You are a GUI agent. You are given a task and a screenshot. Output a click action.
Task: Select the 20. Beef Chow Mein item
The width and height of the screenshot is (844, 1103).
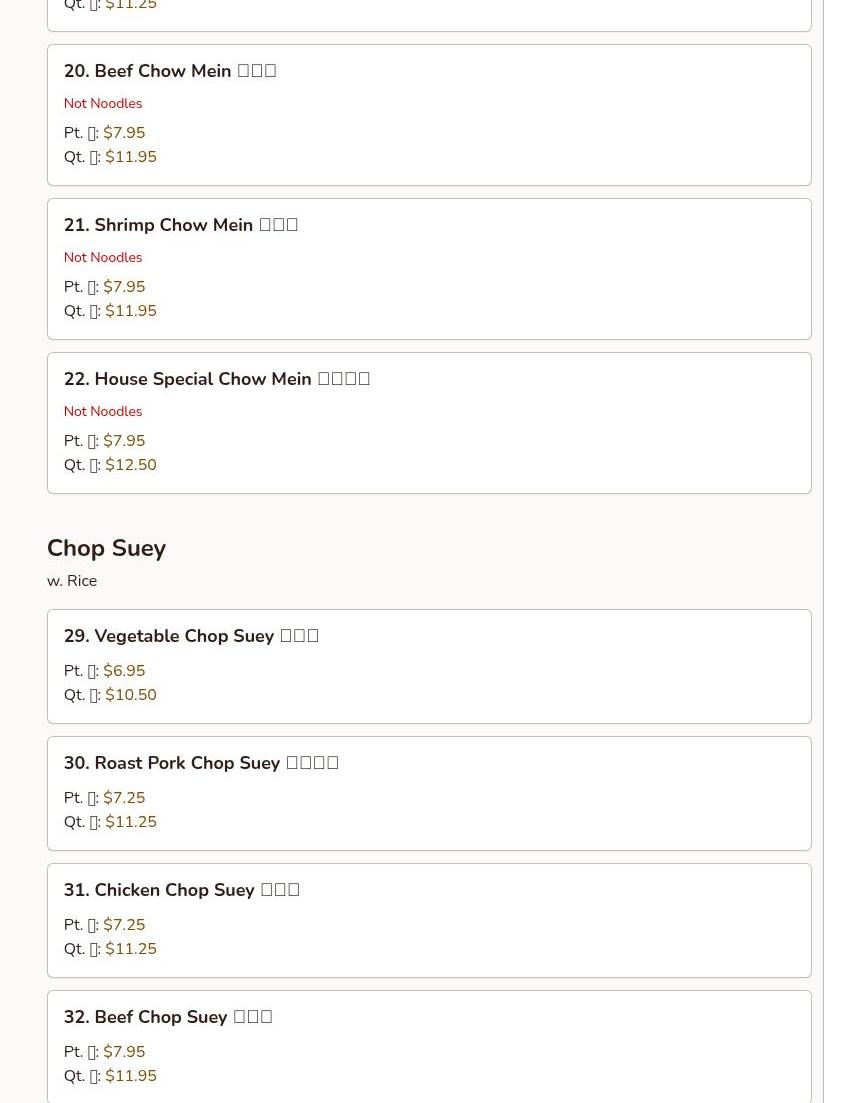pyautogui.click(x=429, y=115)
